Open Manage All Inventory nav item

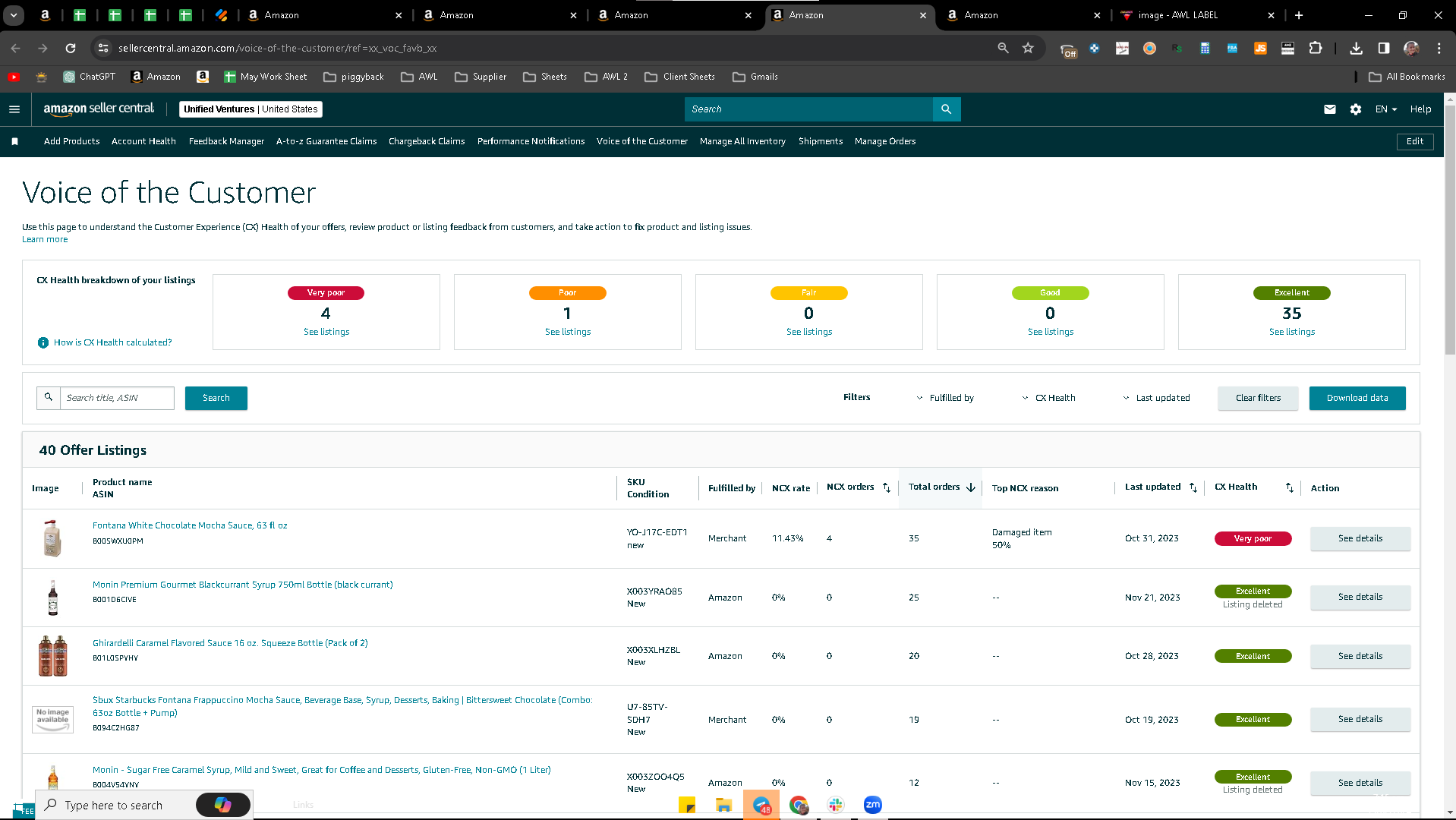coord(742,141)
